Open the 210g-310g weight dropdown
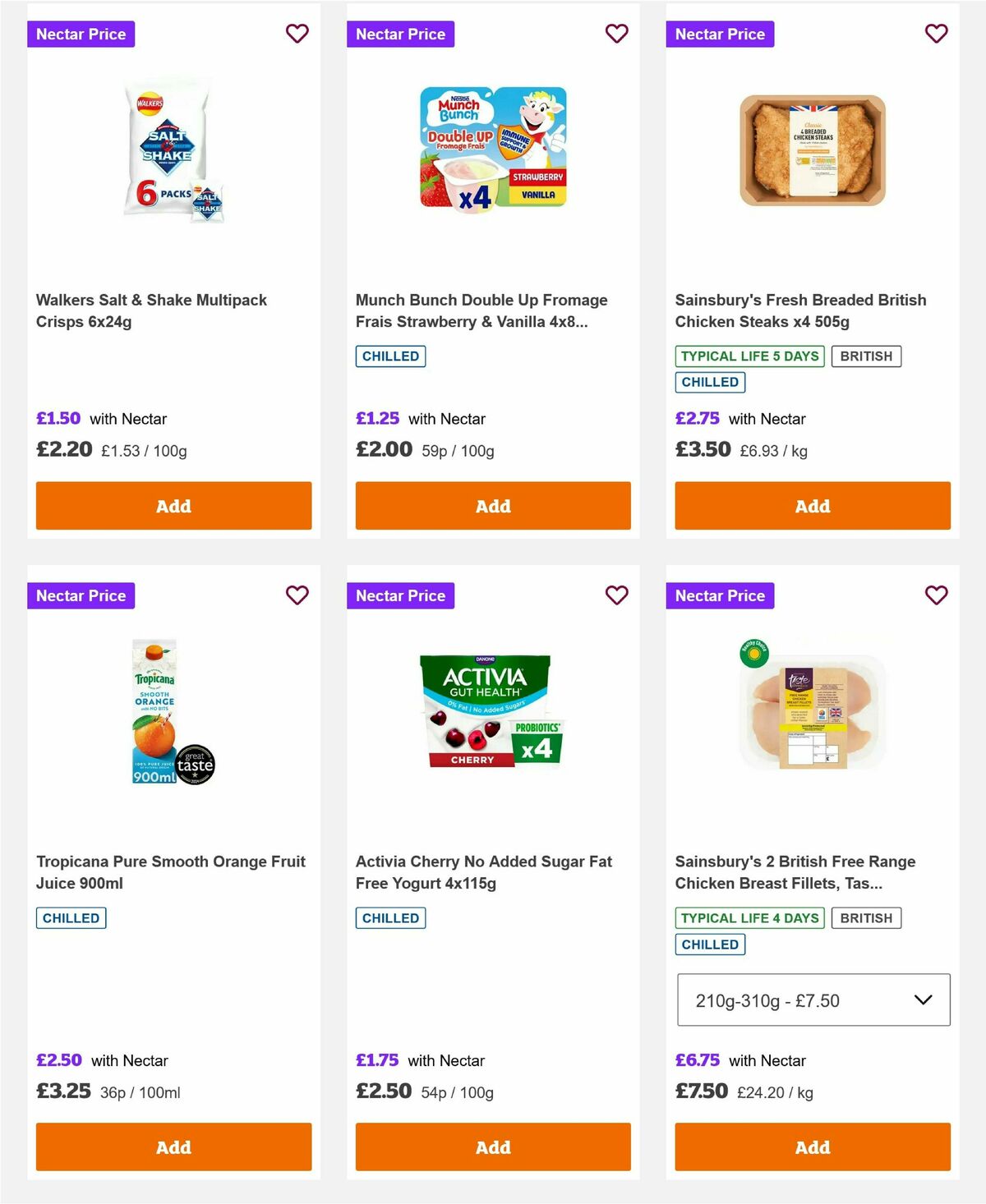The width and height of the screenshot is (986, 1204). point(813,1000)
